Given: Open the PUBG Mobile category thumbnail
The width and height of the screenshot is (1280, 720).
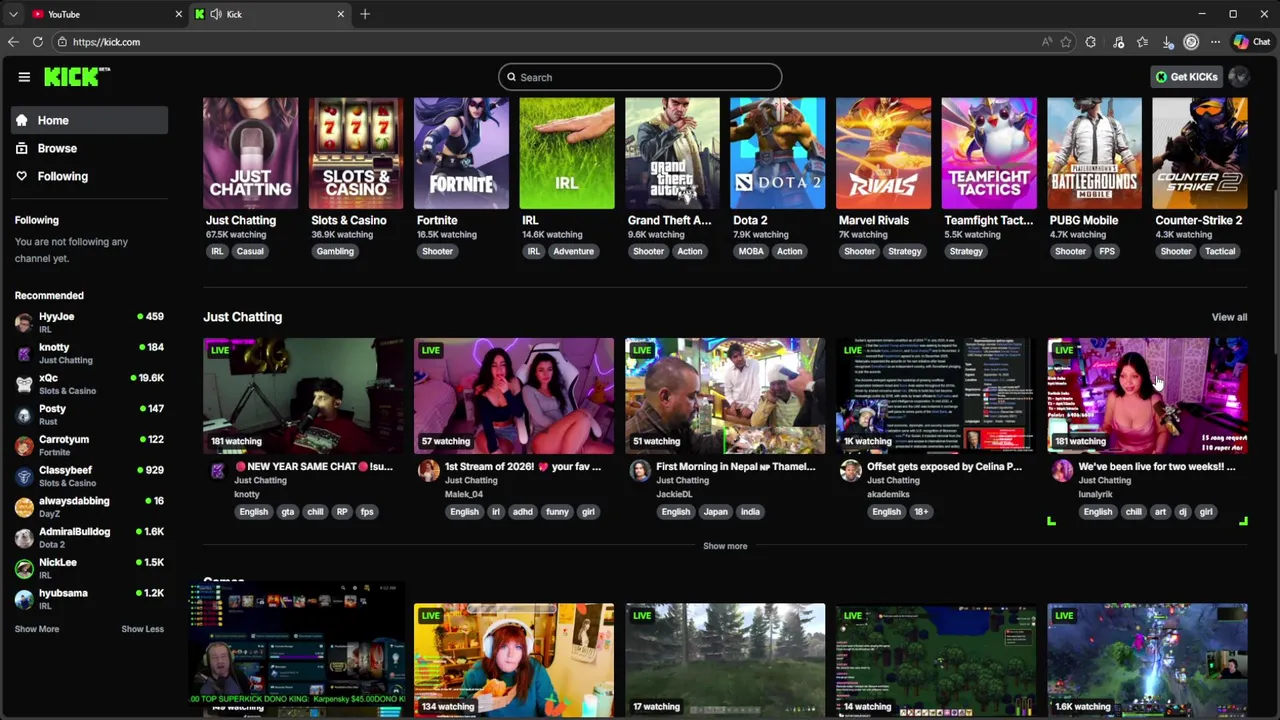Looking at the screenshot, I should coord(1094,153).
